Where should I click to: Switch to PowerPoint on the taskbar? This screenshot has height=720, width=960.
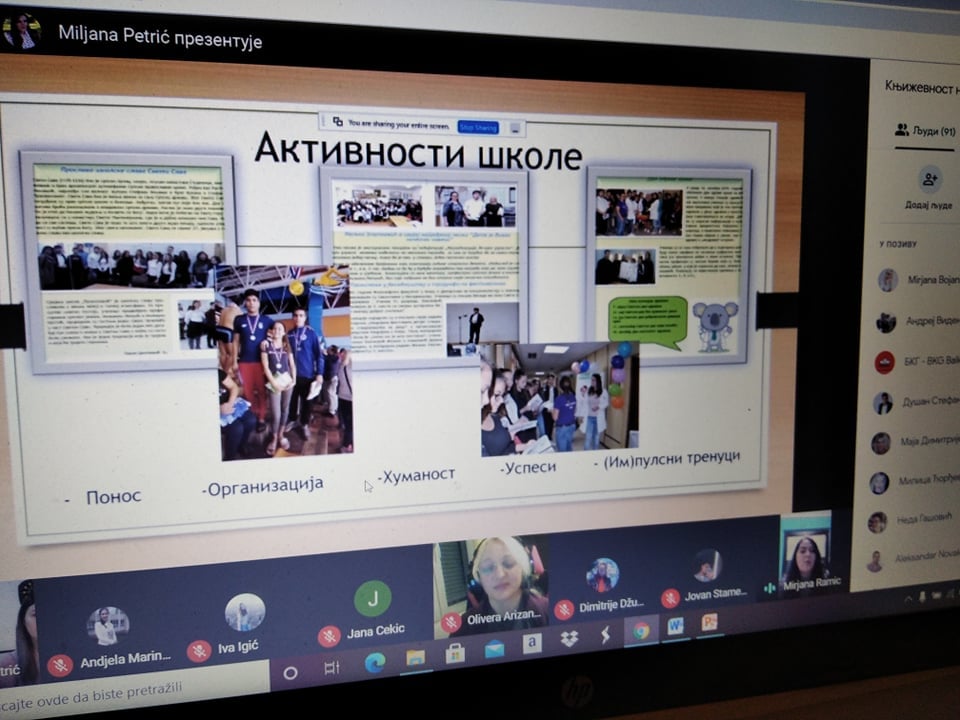709,622
